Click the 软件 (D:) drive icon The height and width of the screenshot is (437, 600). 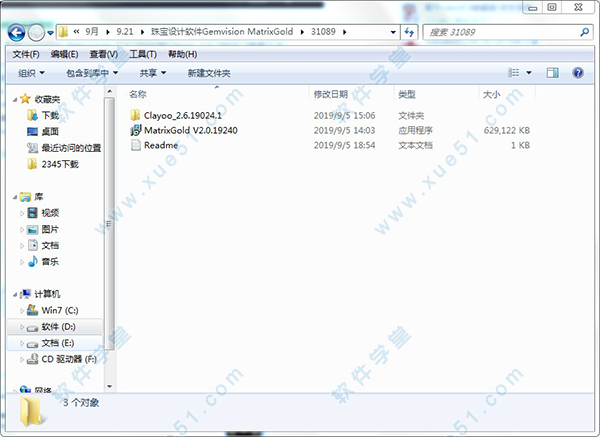(x=33, y=328)
